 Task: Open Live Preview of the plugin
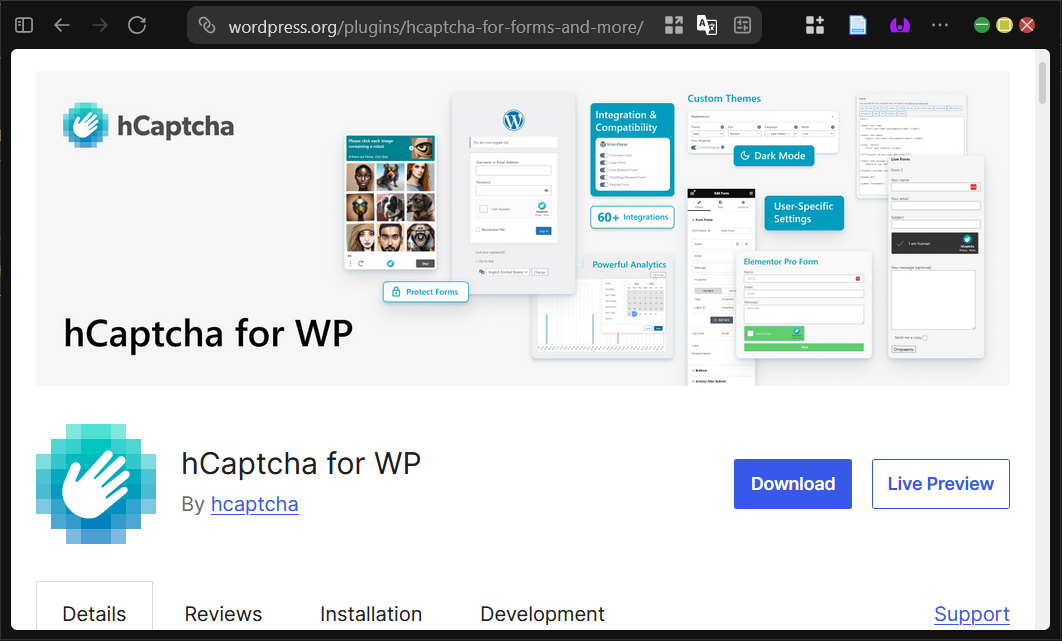pyautogui.click(x=940, y=484)
